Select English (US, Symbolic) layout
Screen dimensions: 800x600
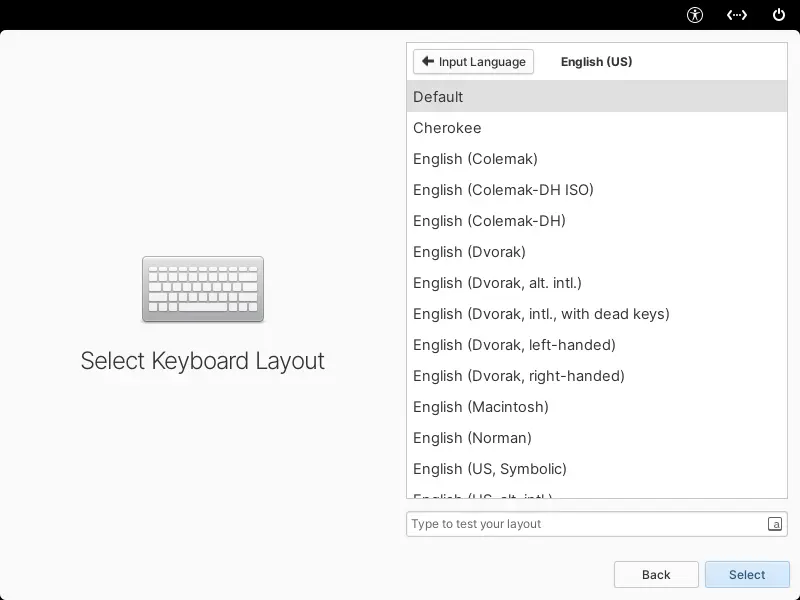(x=596, y=469)
